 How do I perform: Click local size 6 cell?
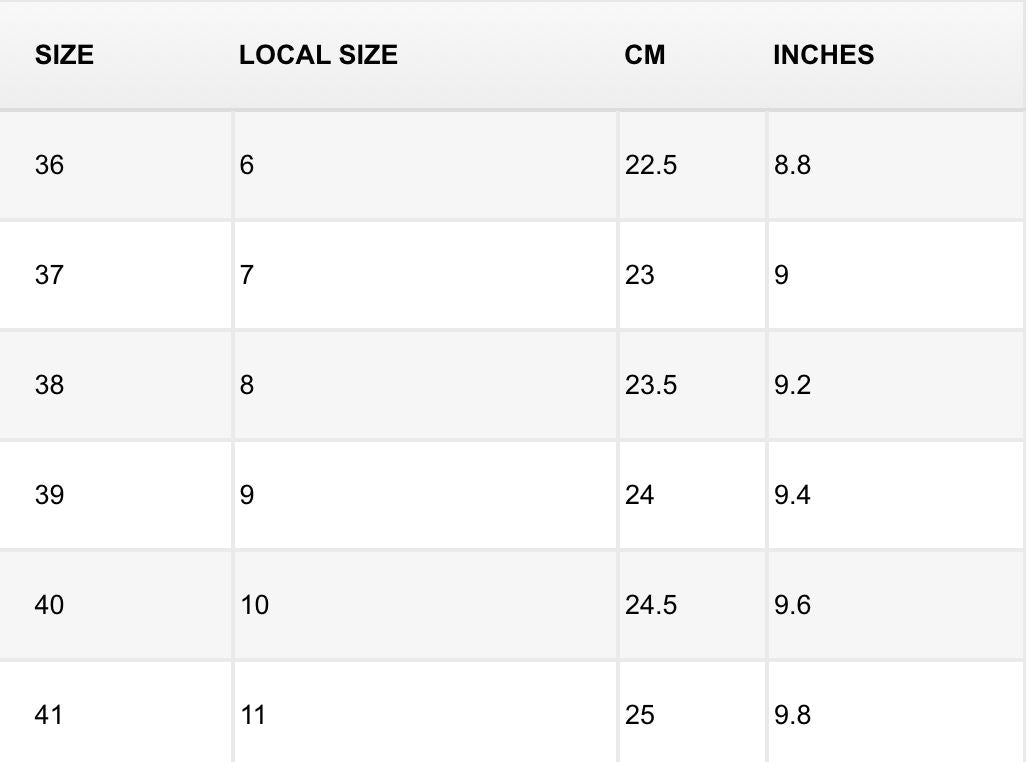coord(247,165)
